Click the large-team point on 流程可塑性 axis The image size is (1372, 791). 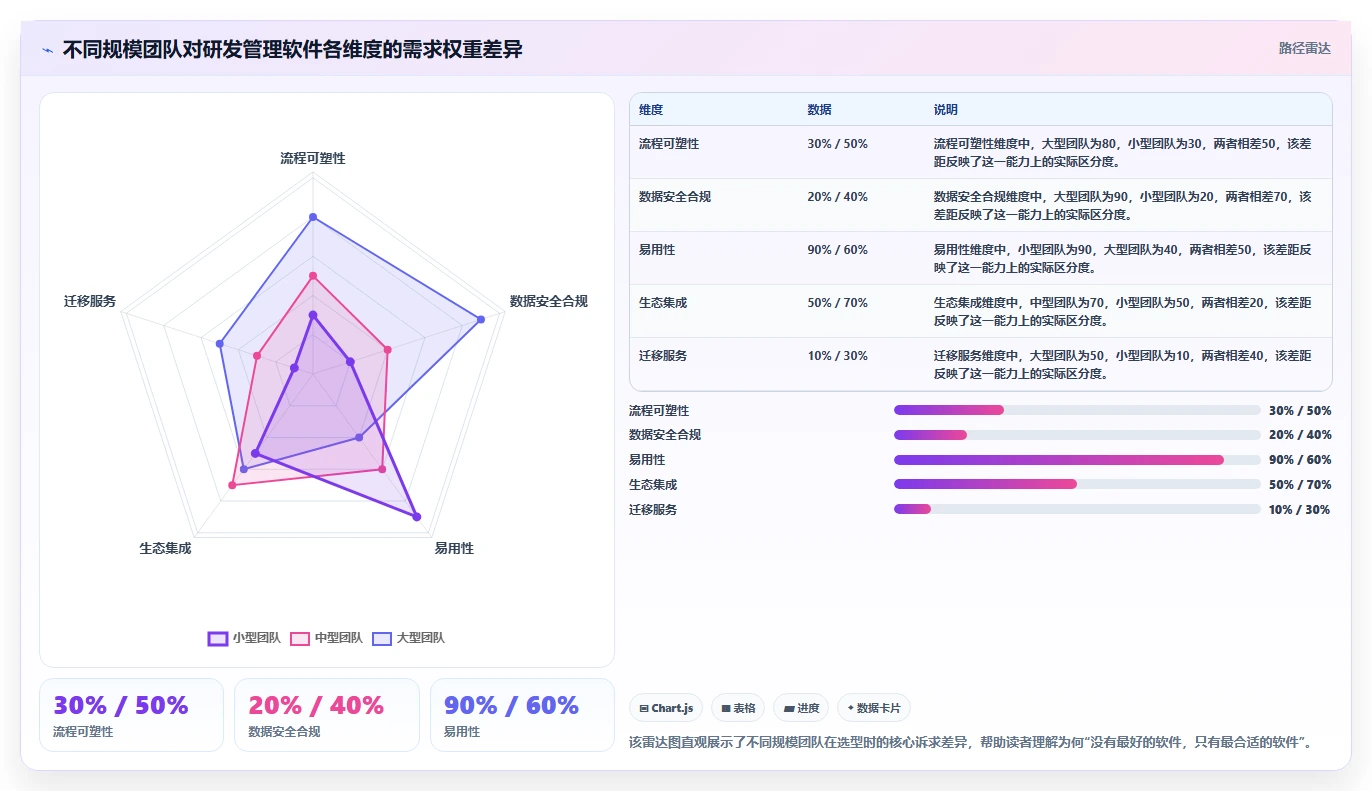click(313, 217)
